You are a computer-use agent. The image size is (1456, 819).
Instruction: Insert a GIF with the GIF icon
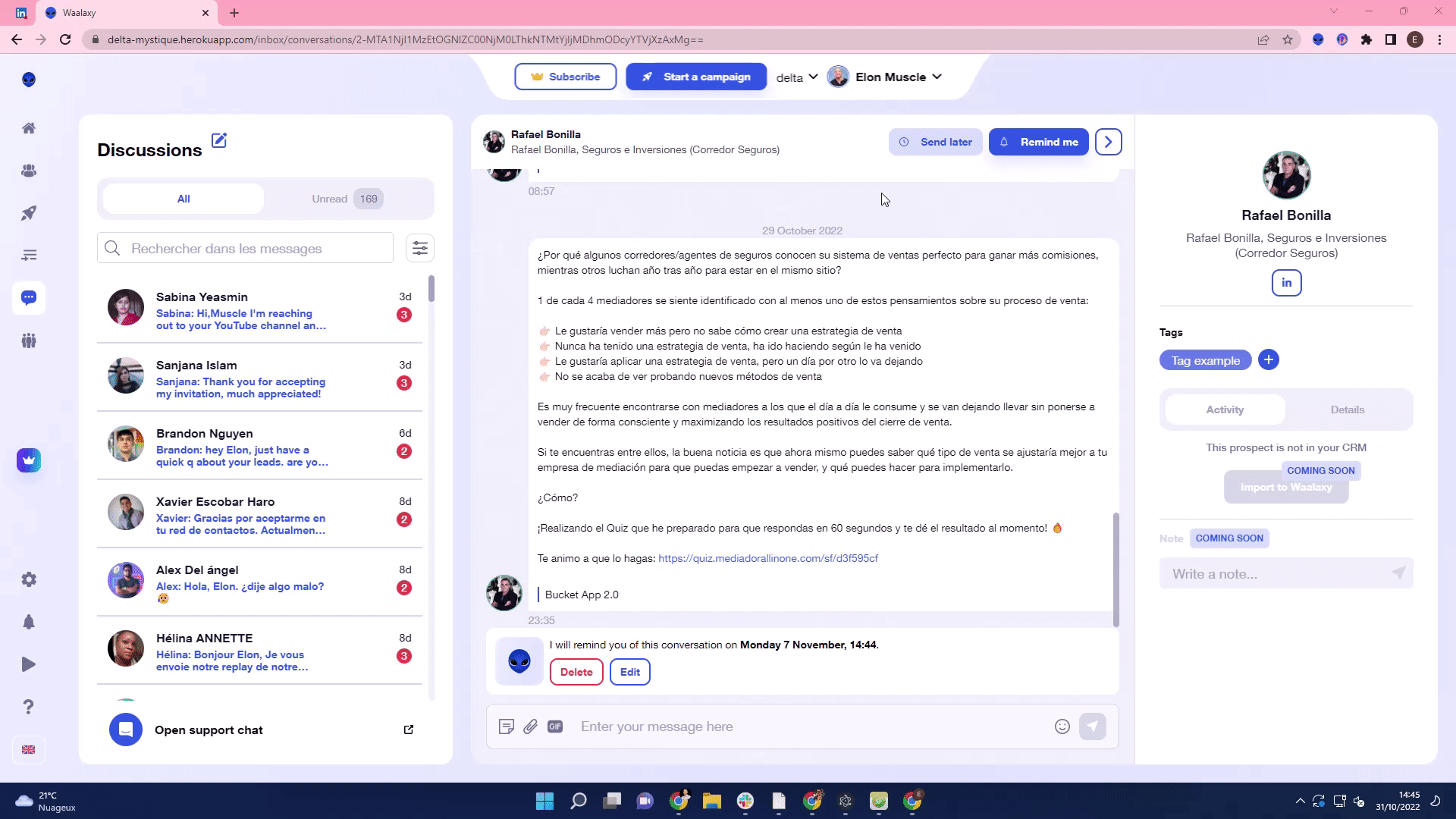555,726
